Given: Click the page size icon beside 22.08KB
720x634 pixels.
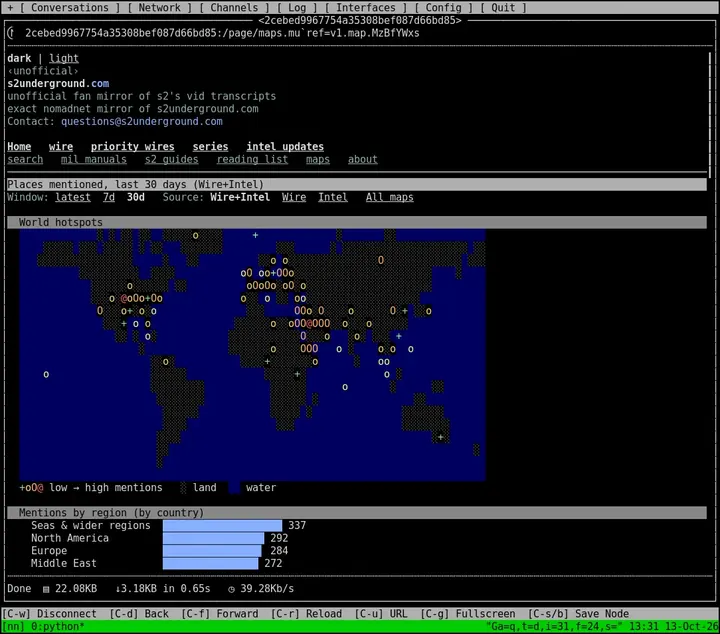Looking at the screenshot, I should coord(46,589).
